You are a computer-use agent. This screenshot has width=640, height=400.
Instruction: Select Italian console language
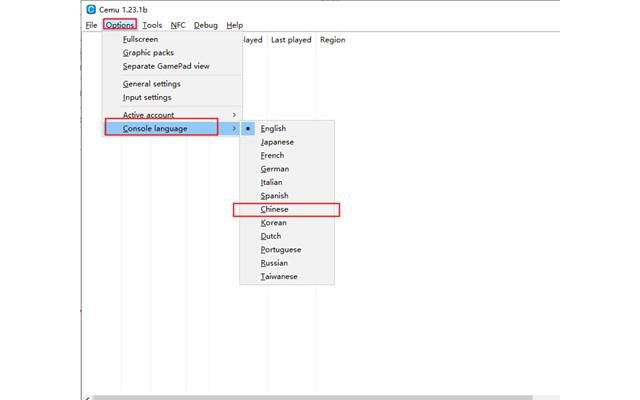coord(287,182)
